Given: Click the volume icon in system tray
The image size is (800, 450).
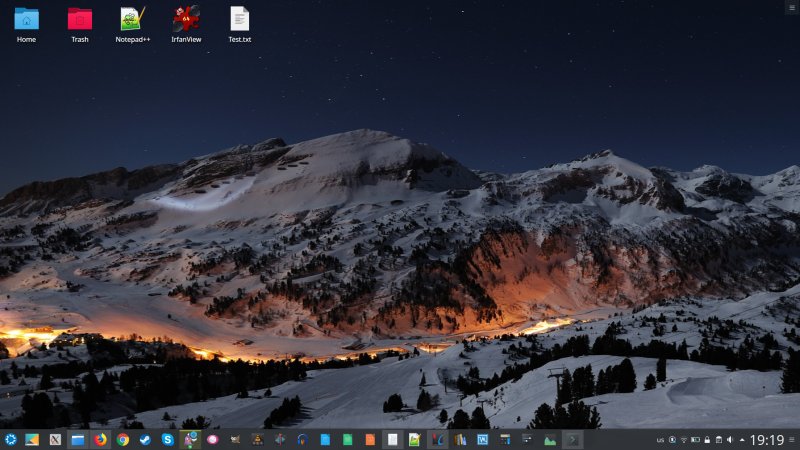Looking at the screenshot, I should [729, 440].
